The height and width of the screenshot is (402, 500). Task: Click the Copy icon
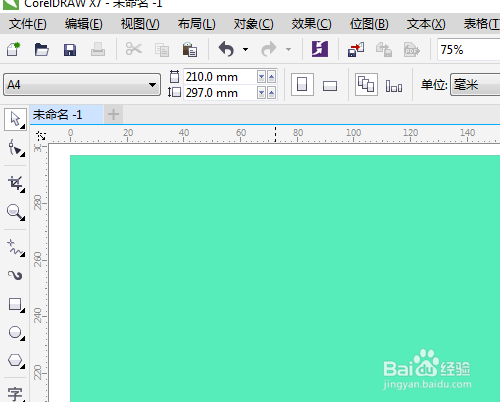(x=162, y=50)
